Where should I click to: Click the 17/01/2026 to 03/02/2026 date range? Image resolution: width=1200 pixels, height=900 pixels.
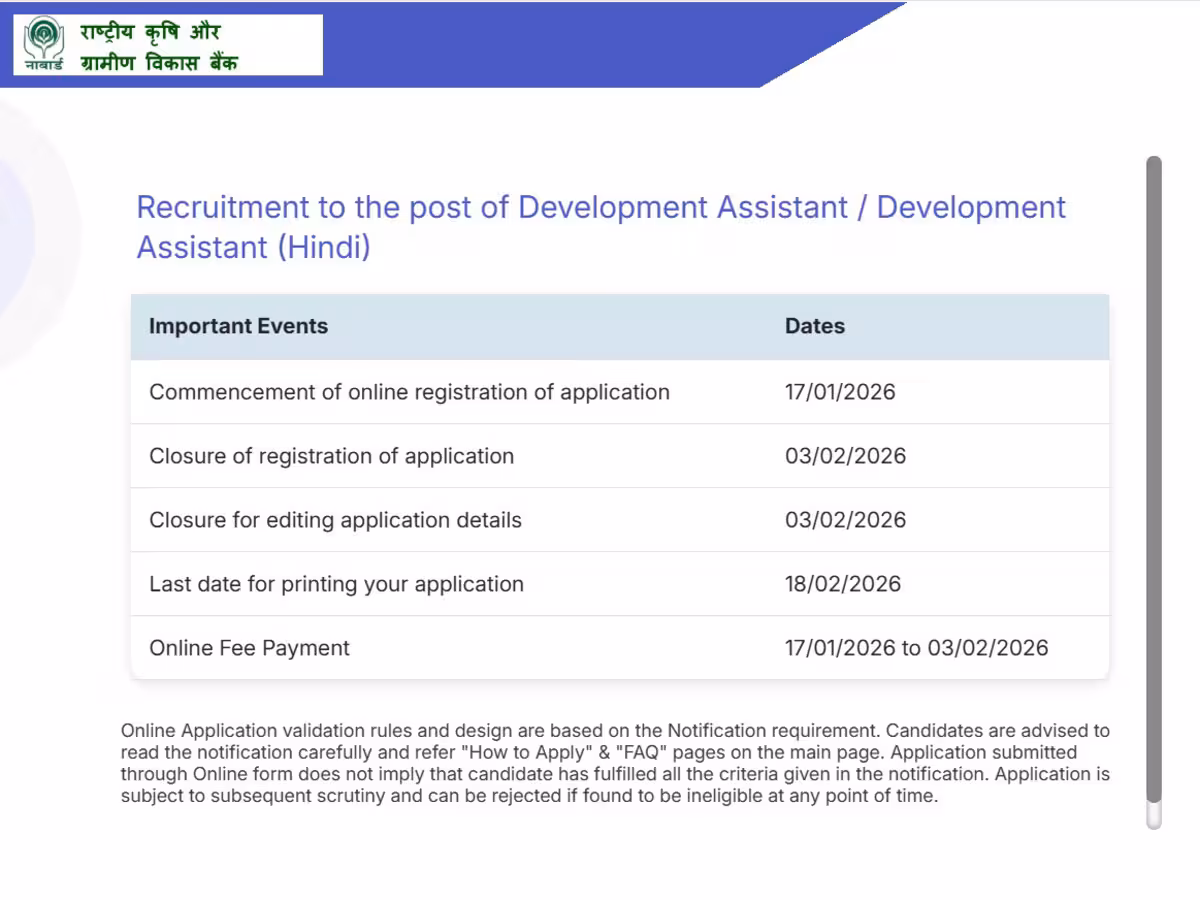pyautogui.click(x=916, y=648)
